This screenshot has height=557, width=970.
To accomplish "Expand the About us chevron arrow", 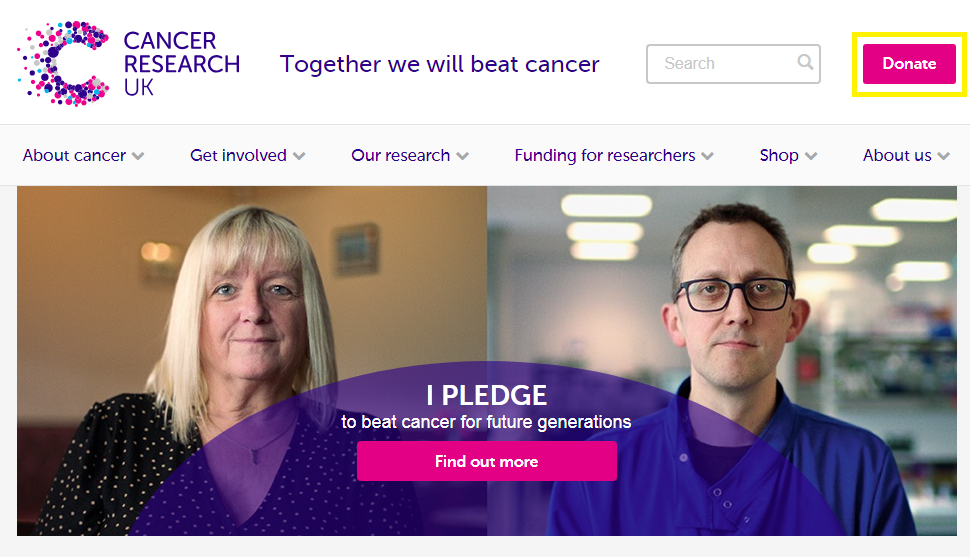I will click(943, 156).
